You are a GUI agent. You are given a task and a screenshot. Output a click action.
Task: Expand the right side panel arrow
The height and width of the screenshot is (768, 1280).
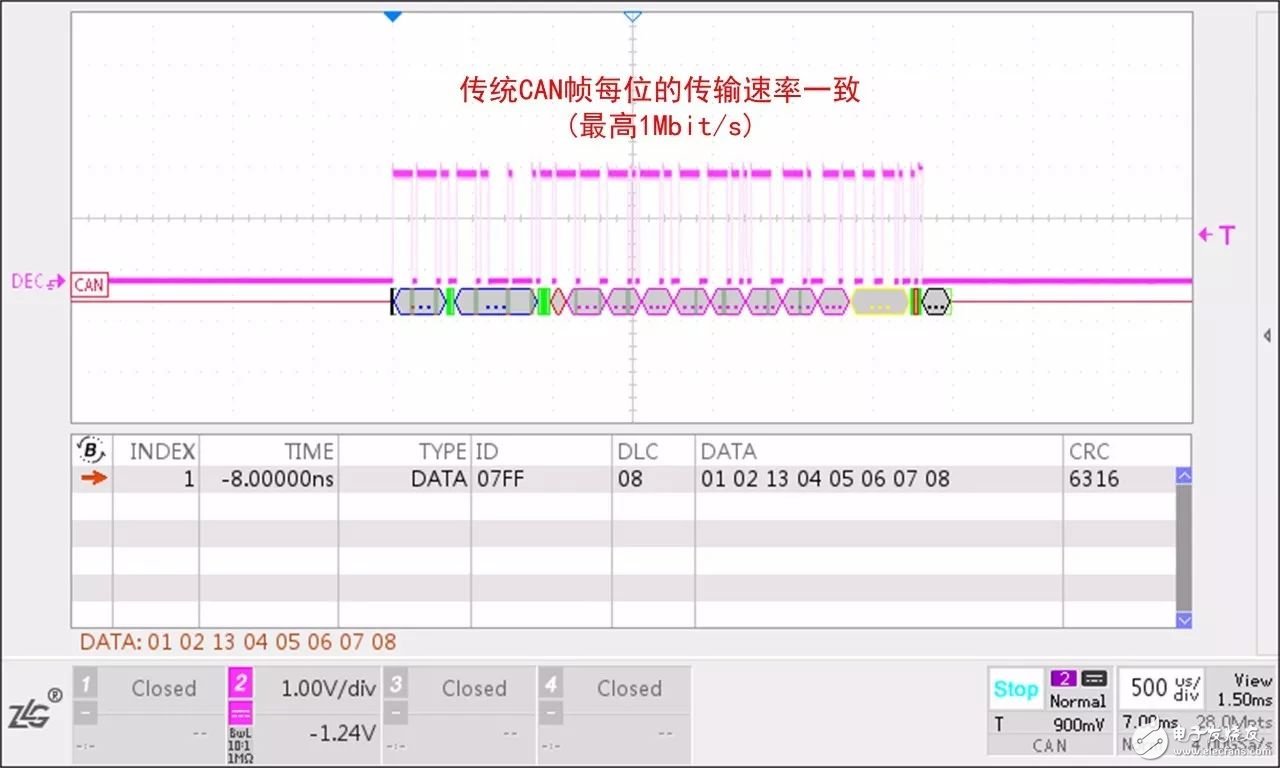coord(1267,336)
